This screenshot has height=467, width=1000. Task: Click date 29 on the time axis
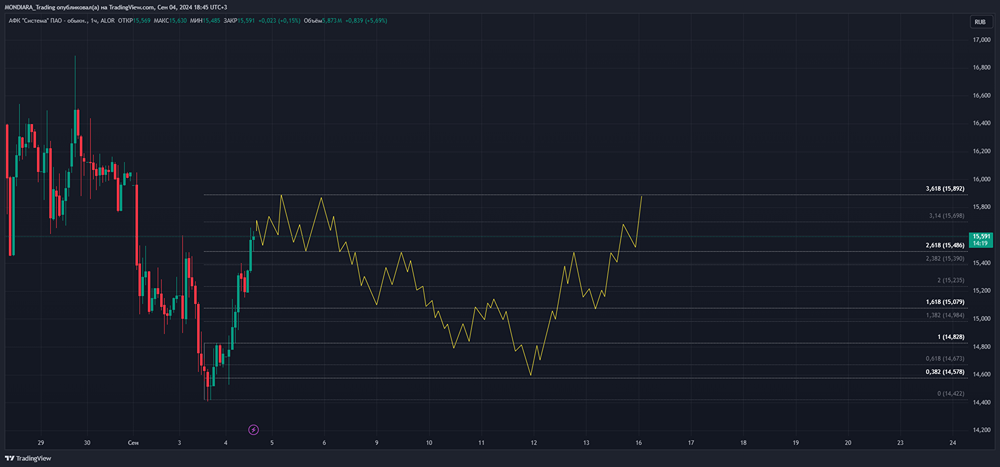pos(41,443)
